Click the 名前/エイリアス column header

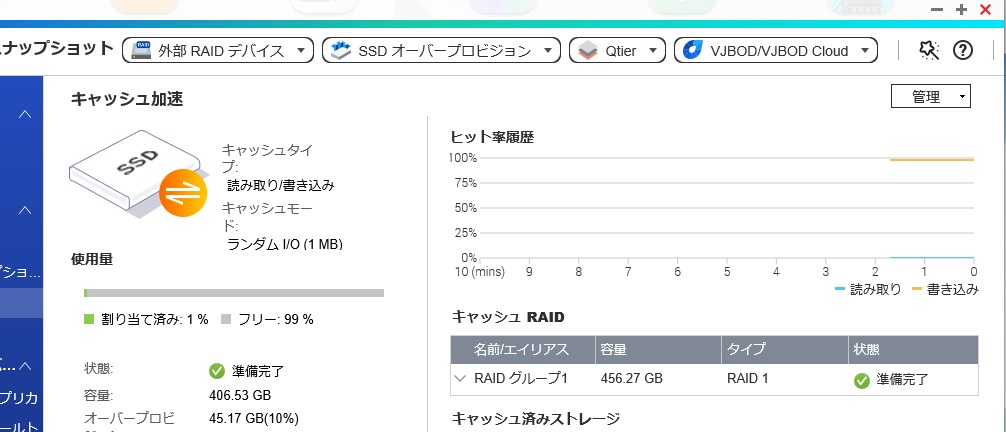(521, 350)
